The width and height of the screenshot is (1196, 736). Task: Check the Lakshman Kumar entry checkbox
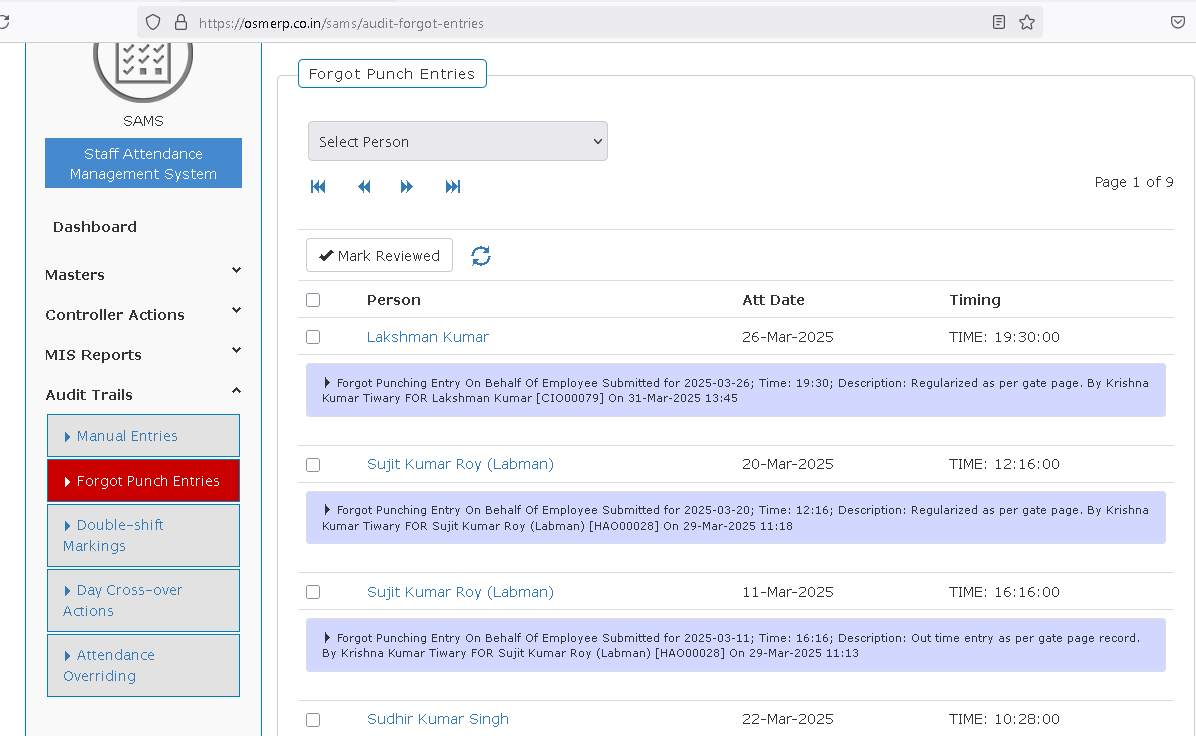click(313, 337)
